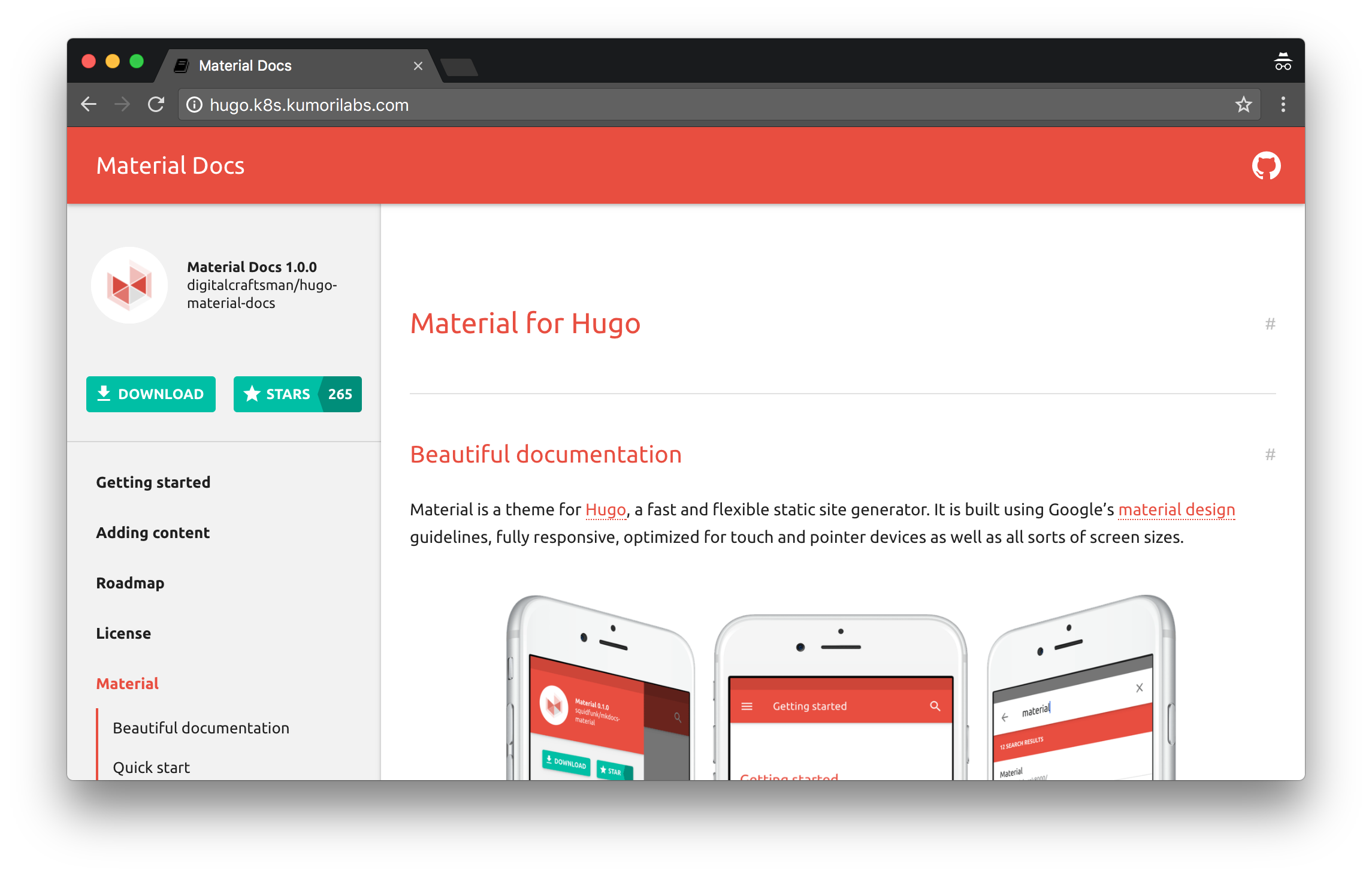Click the macOS yellow minimize button
Screen dimensions: 1372x876
[113, 62]
